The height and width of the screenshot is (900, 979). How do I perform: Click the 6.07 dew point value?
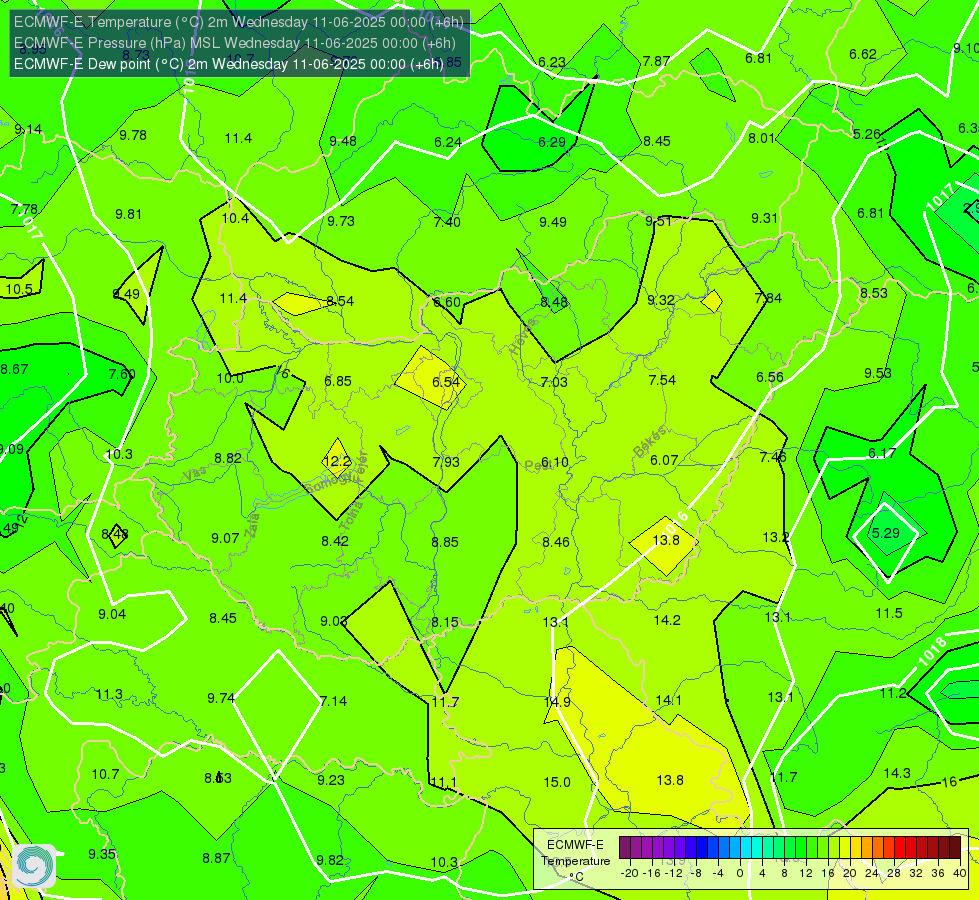coord(664,460)
